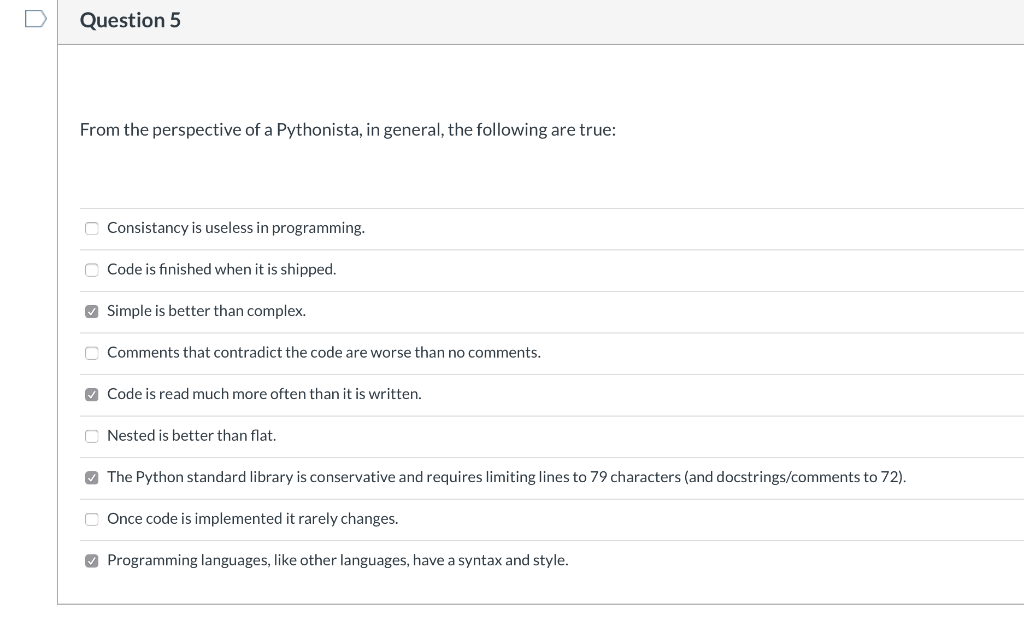Tick the 'Code is finished when shipped' checkbox

tap(92, 270)
